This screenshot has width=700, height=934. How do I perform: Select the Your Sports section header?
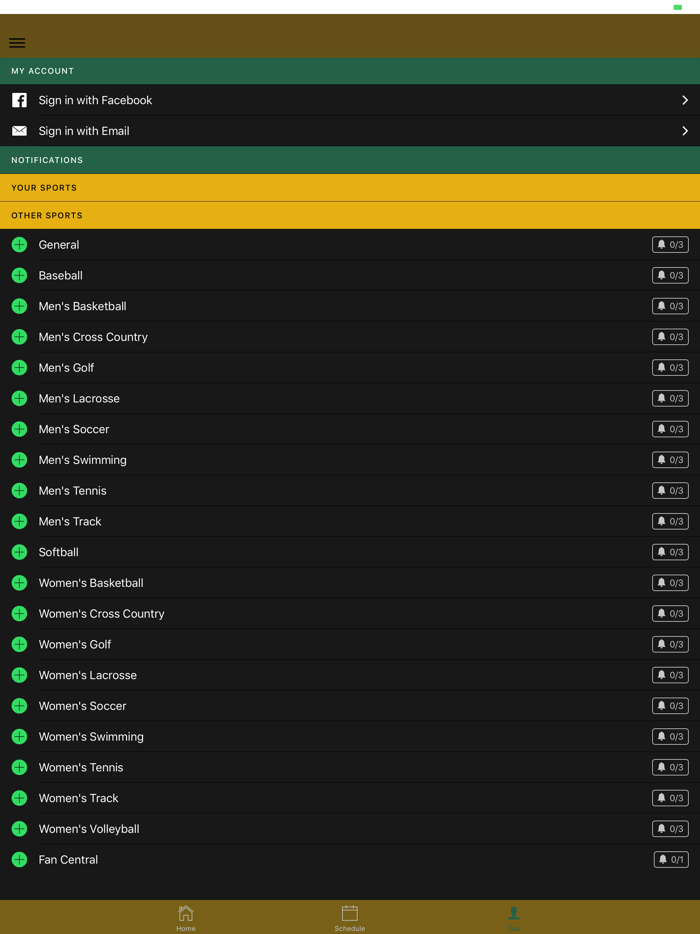pyautogui.click(x=350, y=188)
